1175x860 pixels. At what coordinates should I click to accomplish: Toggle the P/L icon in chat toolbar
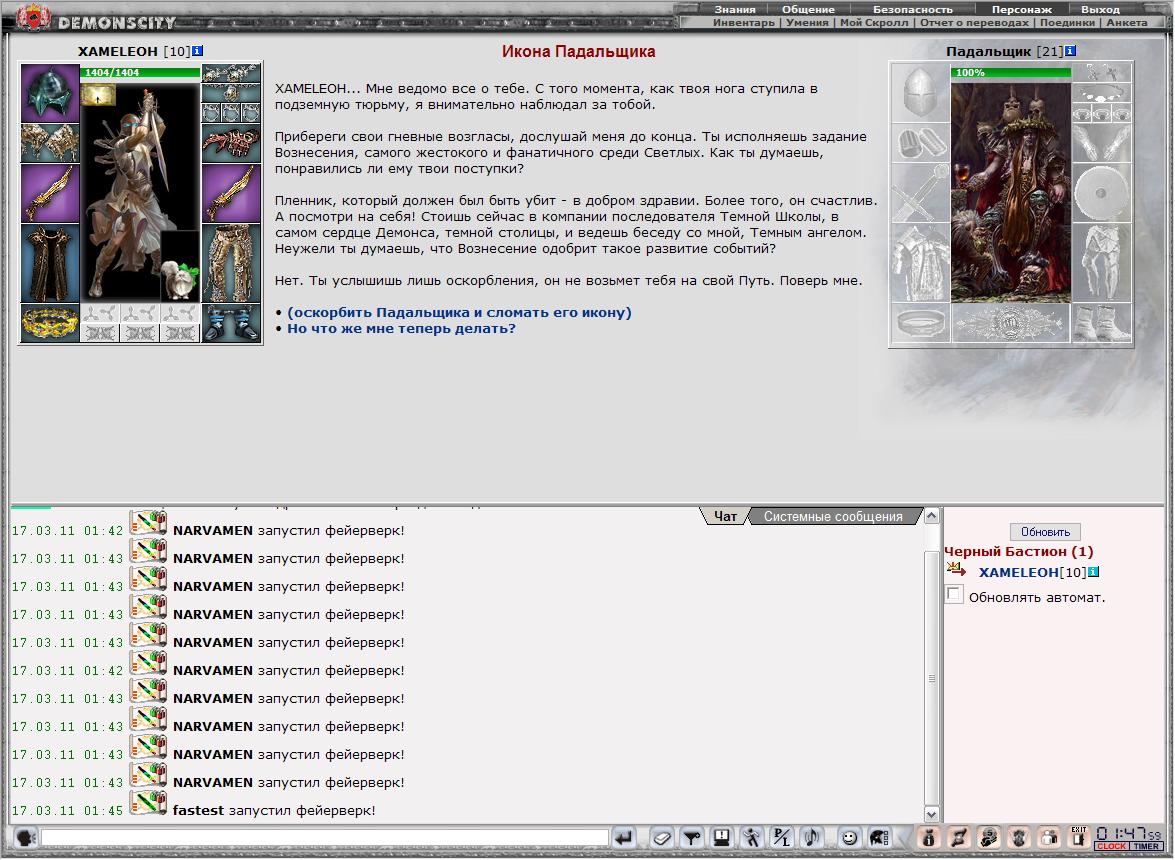coord(782,838)
